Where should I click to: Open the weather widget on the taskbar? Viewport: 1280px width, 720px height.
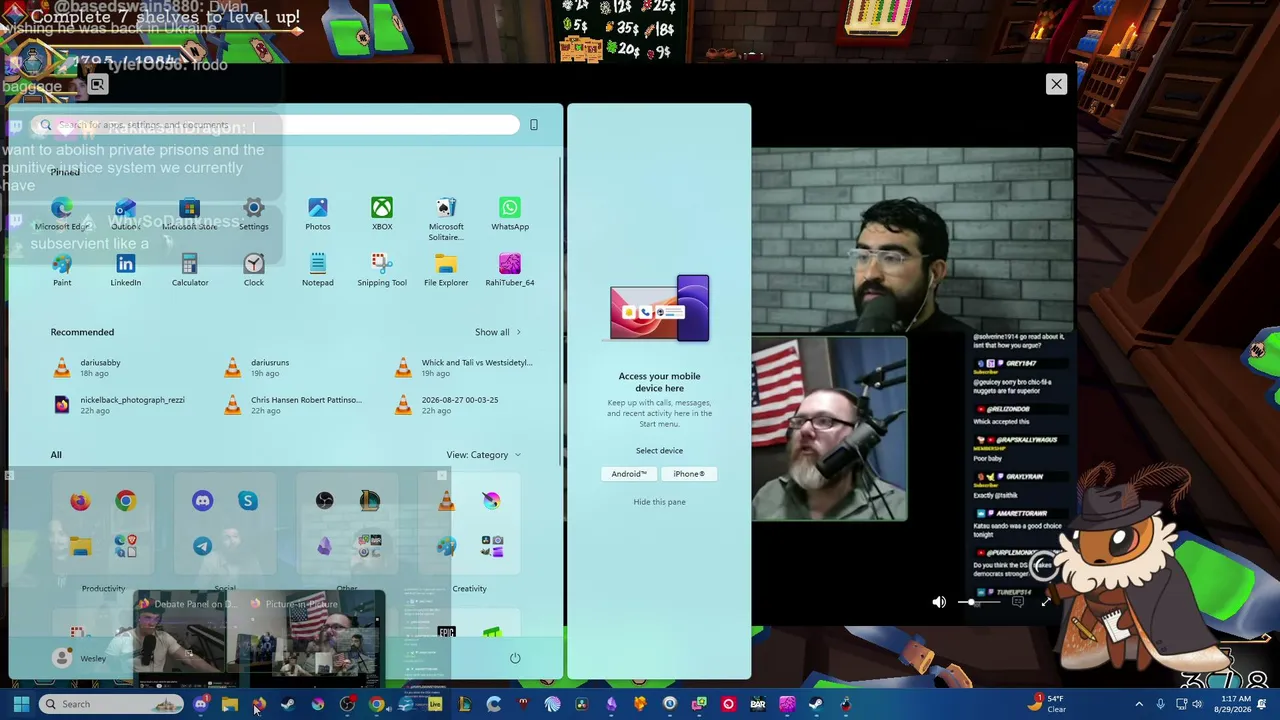tap(1049, 704)
